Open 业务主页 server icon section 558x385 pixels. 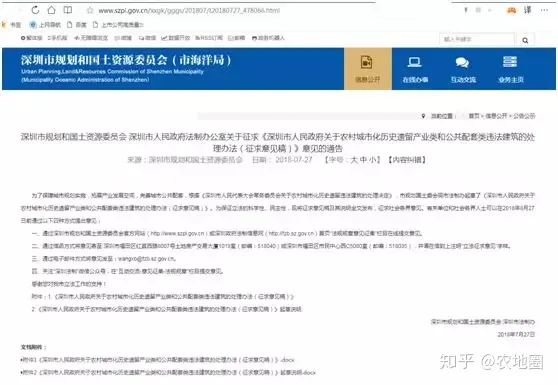(x=511, y=69)
